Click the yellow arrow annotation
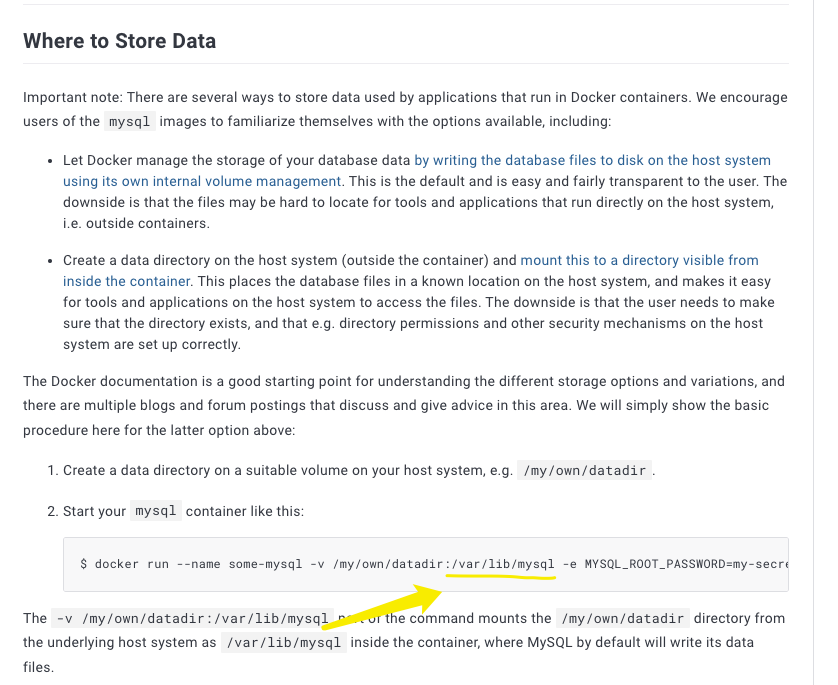Viewport: 838px width, 685px height. coord(383,607)
